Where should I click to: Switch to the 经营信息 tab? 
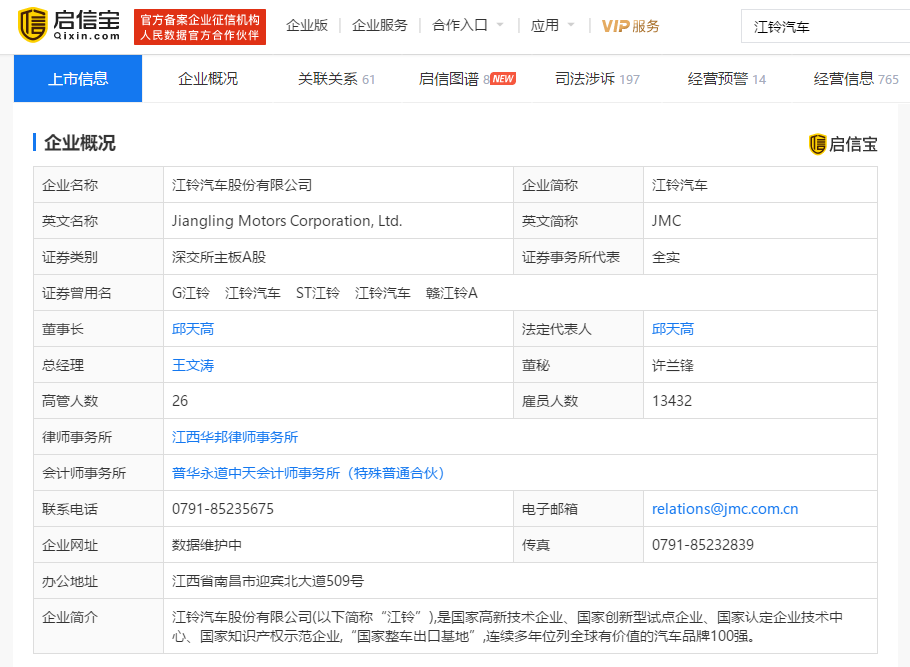click(856, 78)
